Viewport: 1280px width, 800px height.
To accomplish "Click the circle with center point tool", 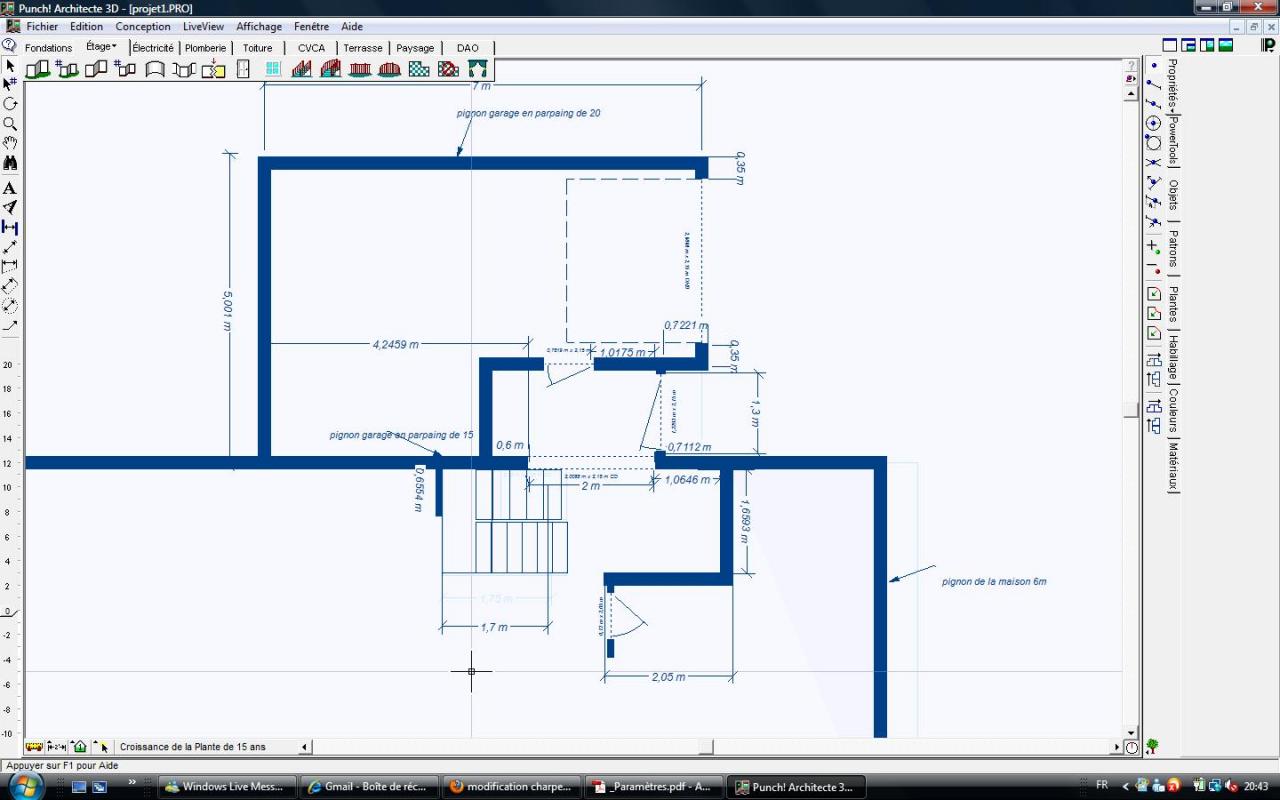I will click(x=1153, y=124).
